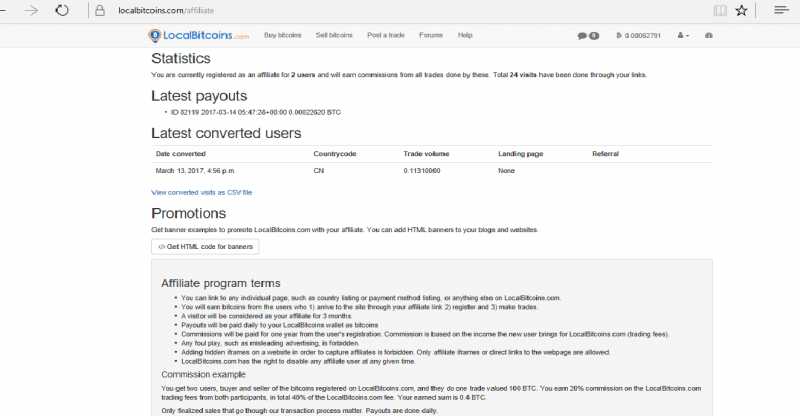
Task: Select the Date converted column header
Action: (x=181, y=154)
